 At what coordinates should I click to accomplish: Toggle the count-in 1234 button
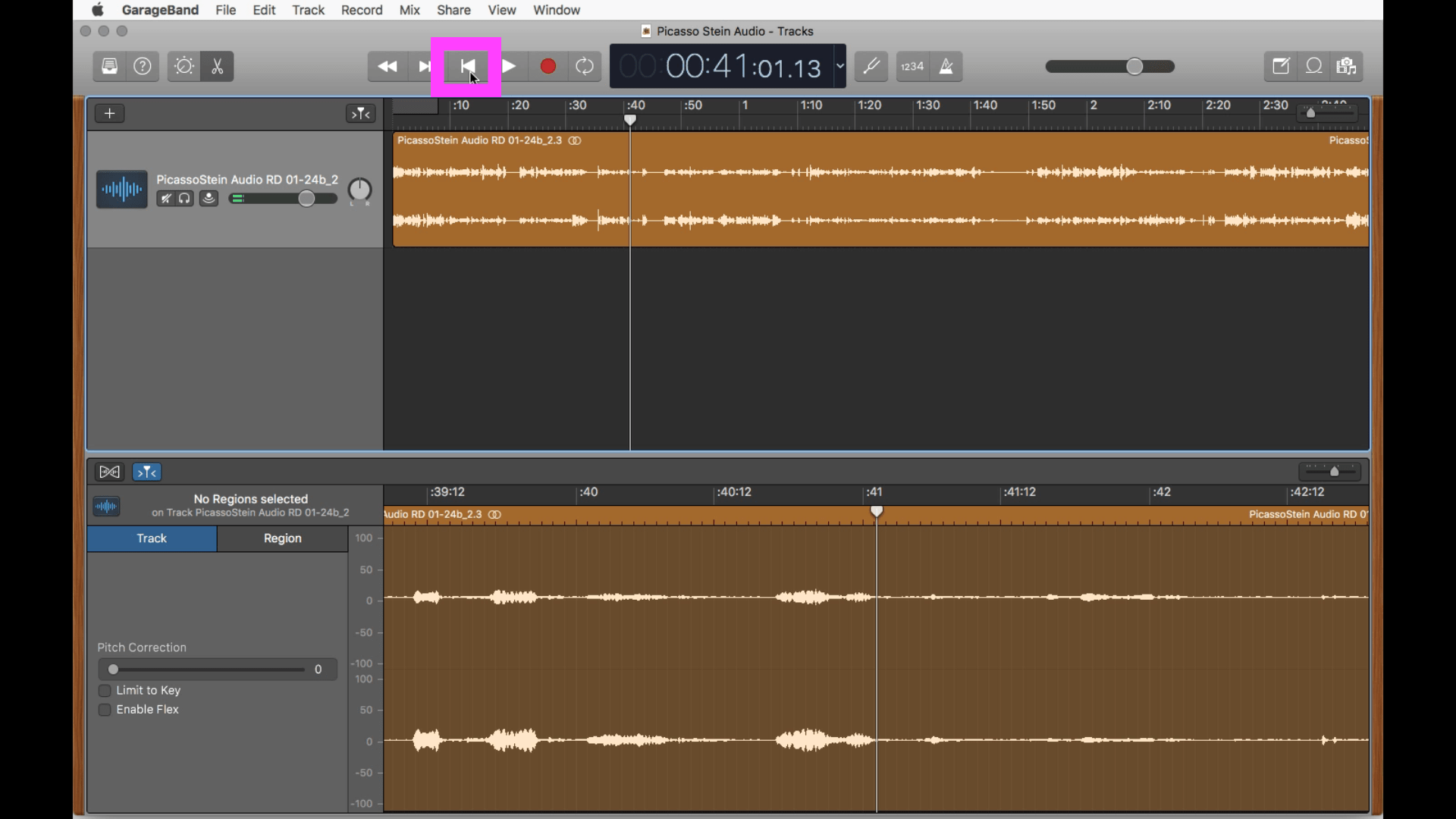[x=912, y=67]
